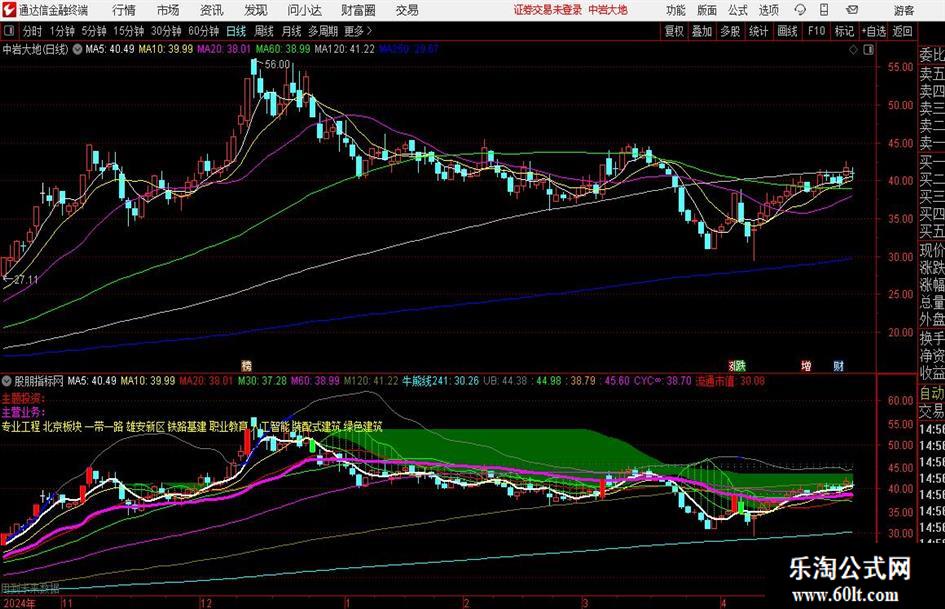The image size is (945, 609).
Task: Switch to 15分钟 period tab
Action: click(128, 31)
